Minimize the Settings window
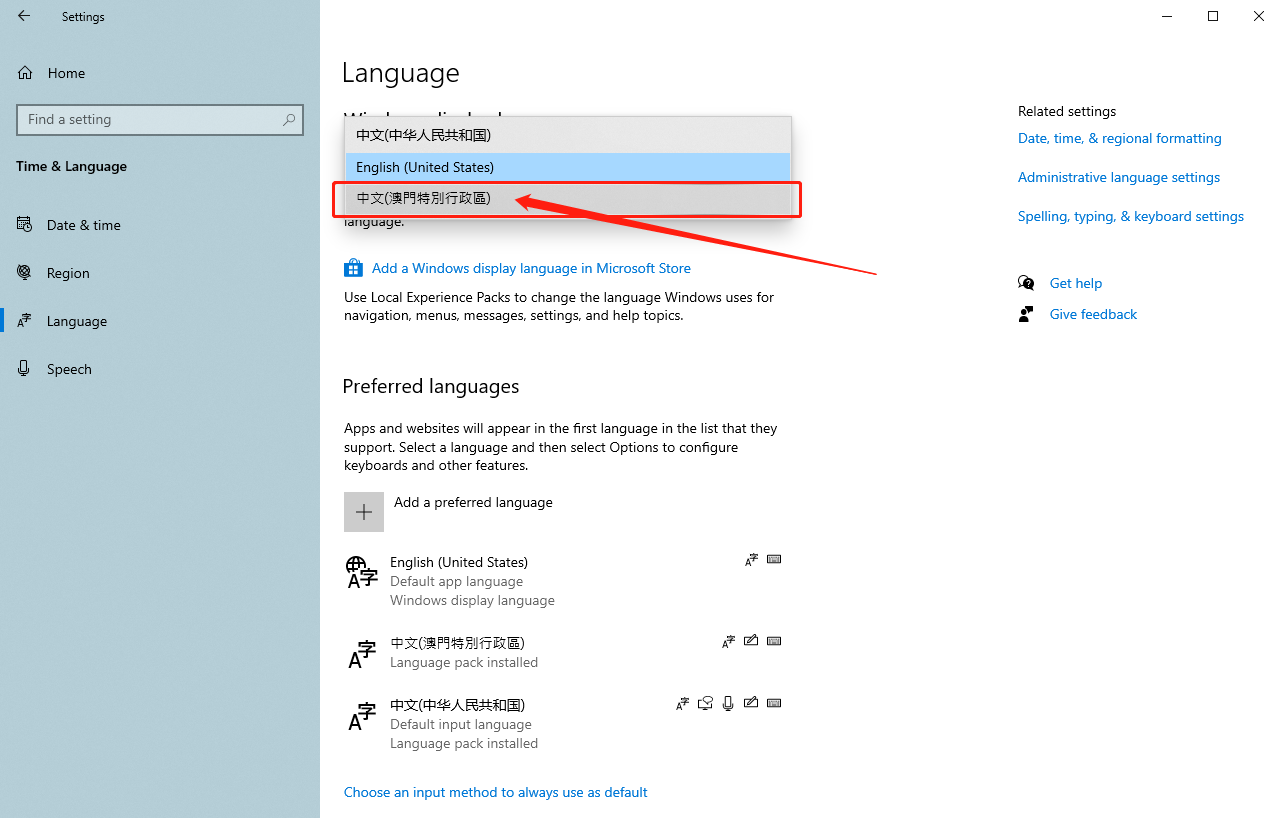This screenshot has height=818, width=1282. [1167, 16]
